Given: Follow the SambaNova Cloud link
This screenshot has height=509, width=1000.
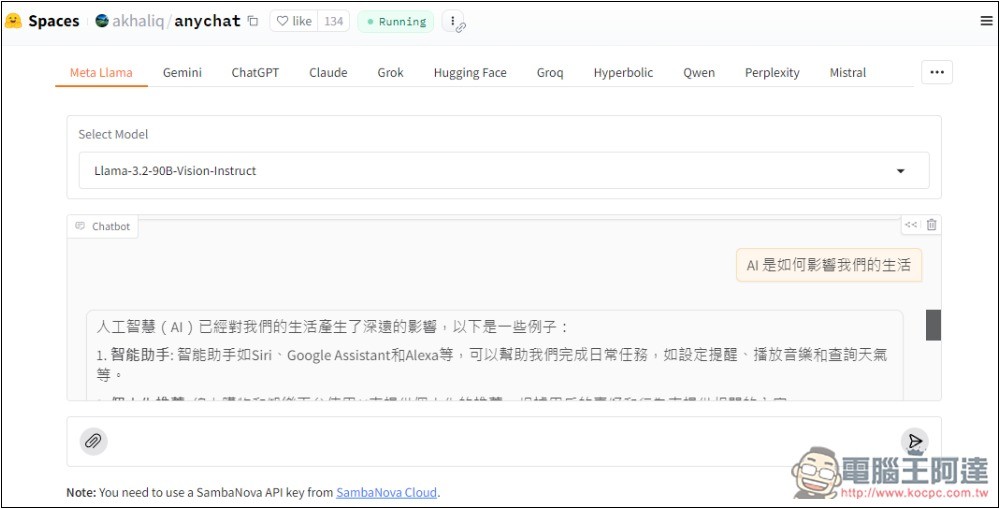Looking at the screenshot, I should coord(386,492).
